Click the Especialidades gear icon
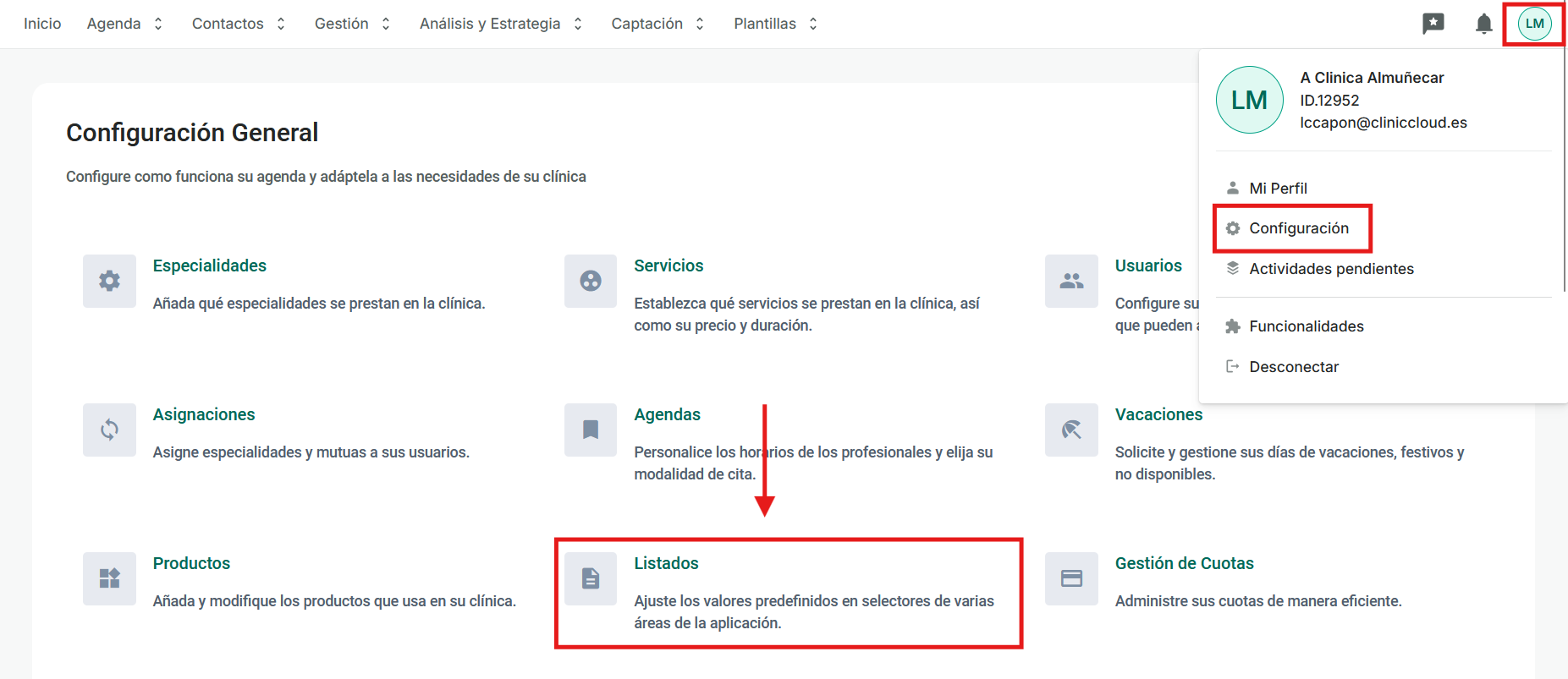The image size is (1568, 679). tap(109, 281)
